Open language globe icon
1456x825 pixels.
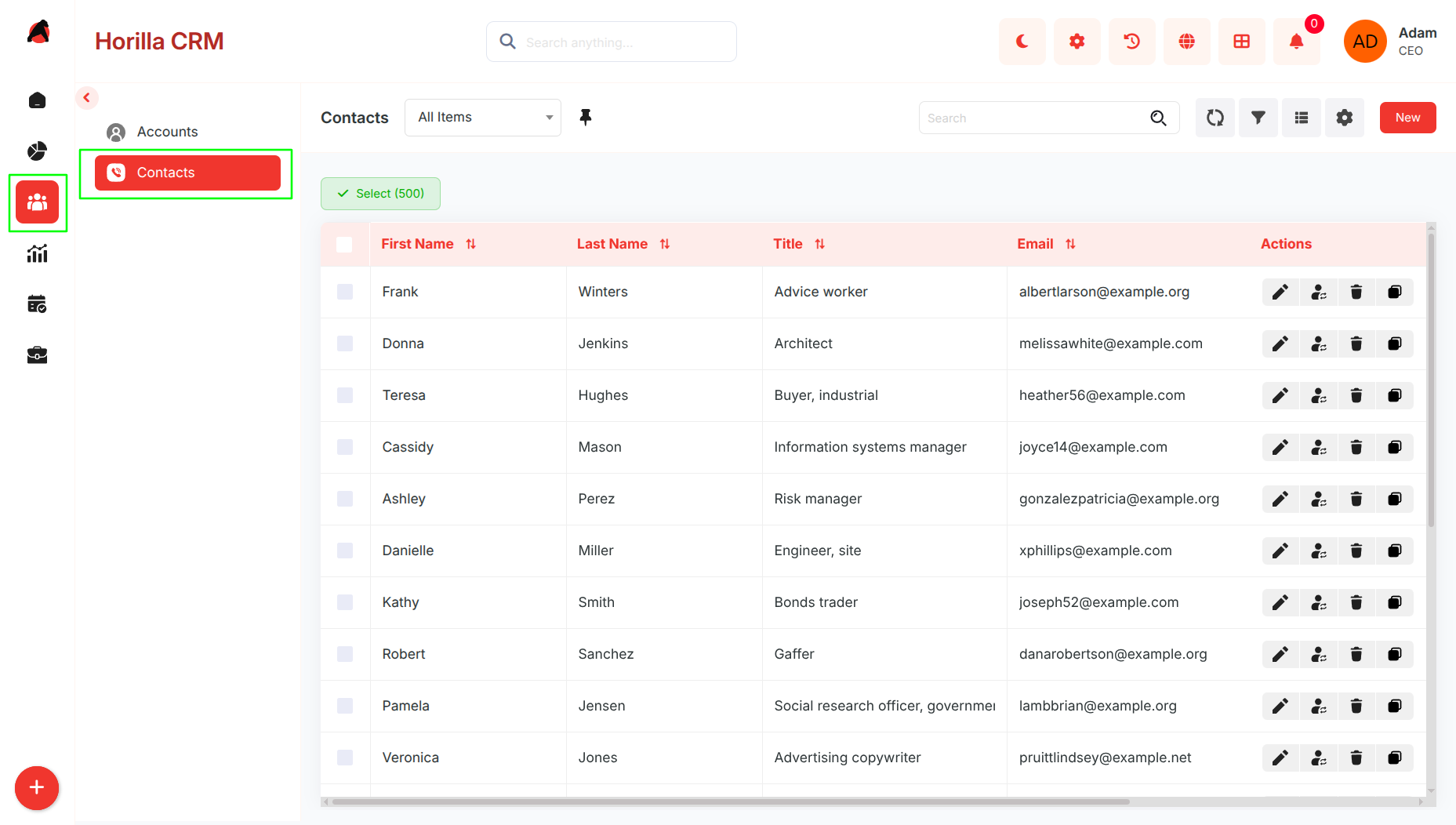pyautogui.click(x=1186, y=42)
